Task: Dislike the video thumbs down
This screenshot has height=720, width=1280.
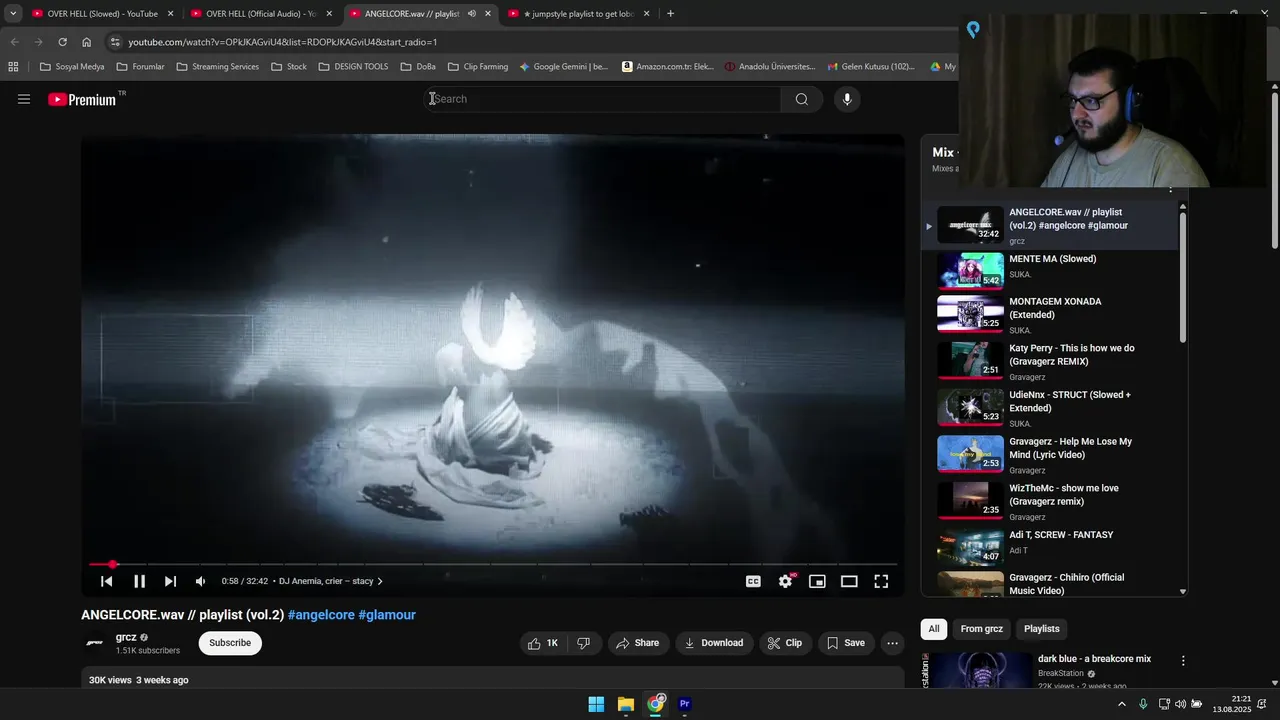Action: pos(583,643)
